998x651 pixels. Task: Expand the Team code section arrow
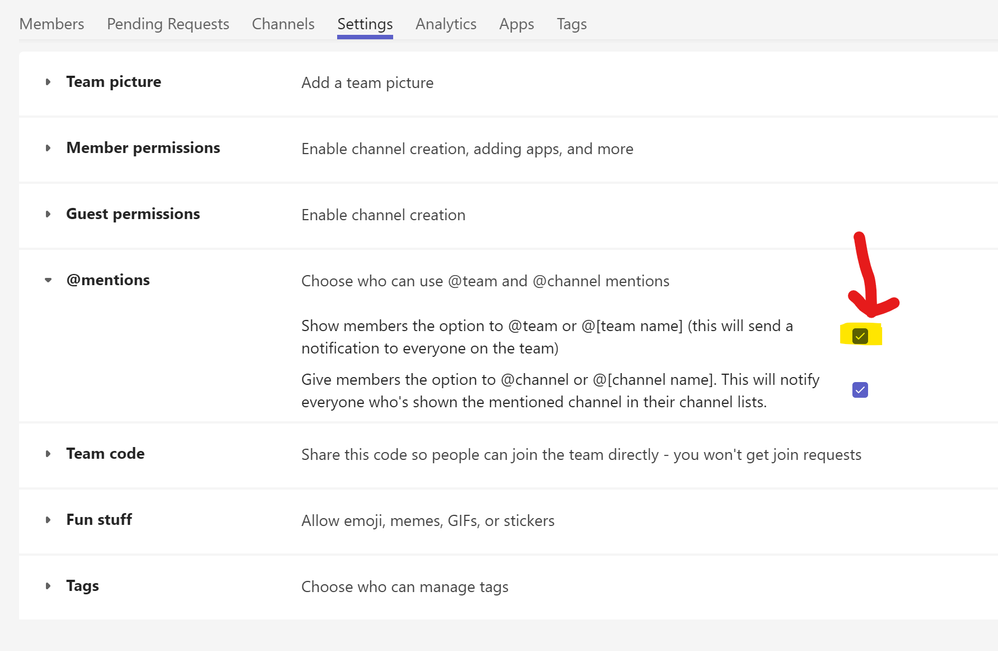coord(48,454)
